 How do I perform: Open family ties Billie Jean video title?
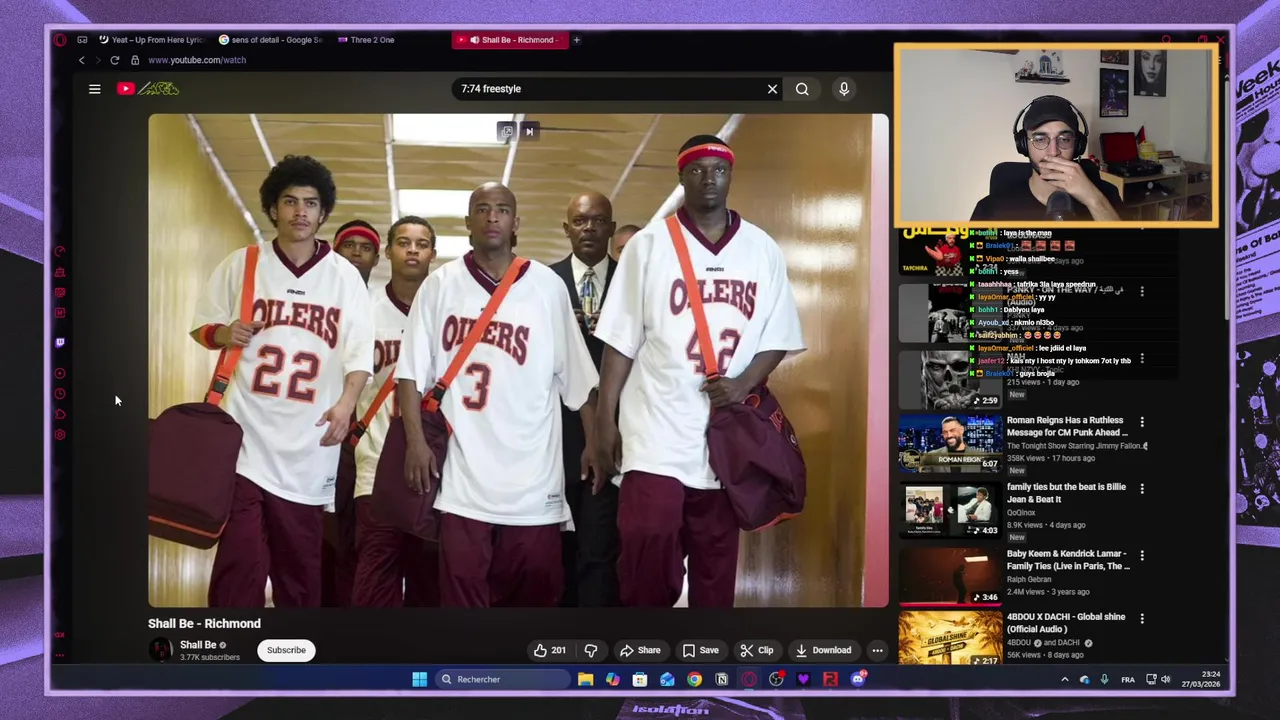(x=1066, y=493)
